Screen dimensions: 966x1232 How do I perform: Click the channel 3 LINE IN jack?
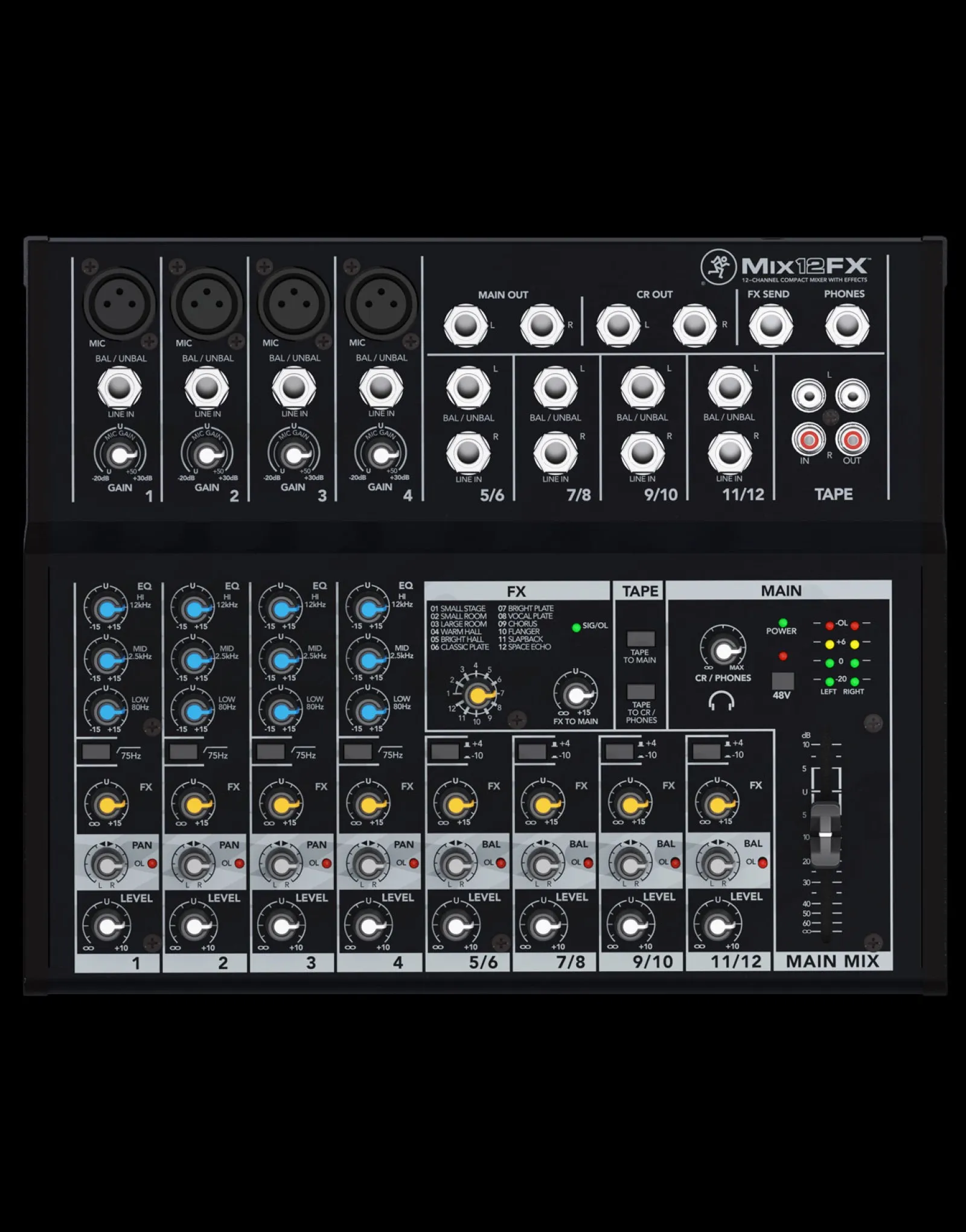coord(293,388)
